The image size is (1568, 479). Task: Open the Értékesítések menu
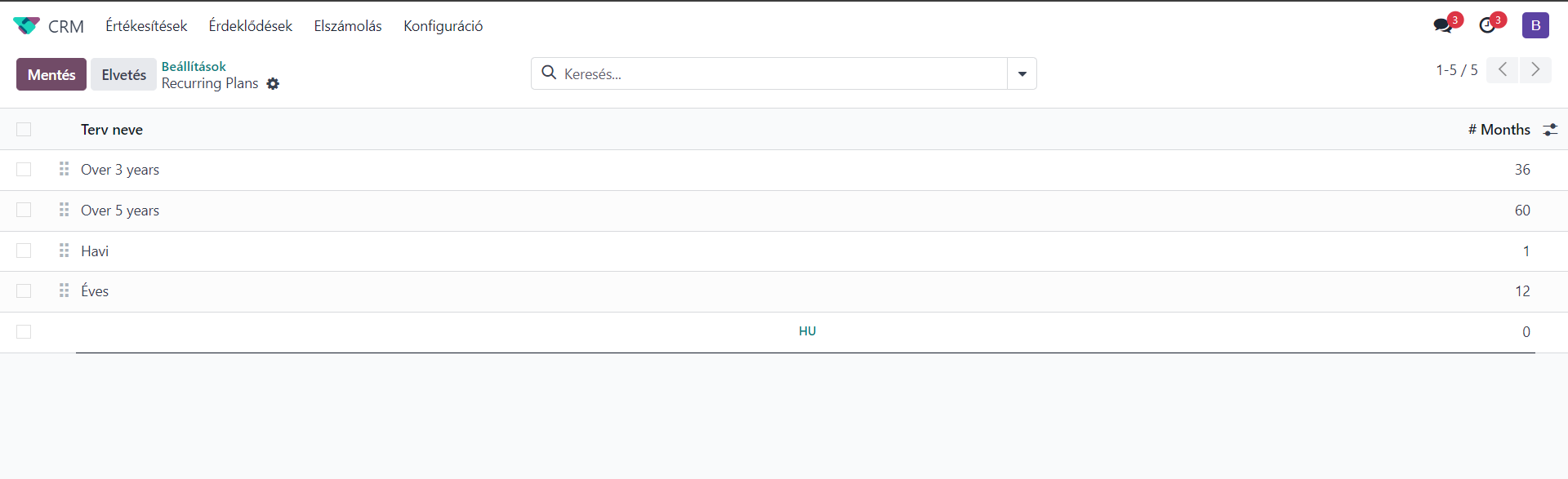click(x=146, y=26)
